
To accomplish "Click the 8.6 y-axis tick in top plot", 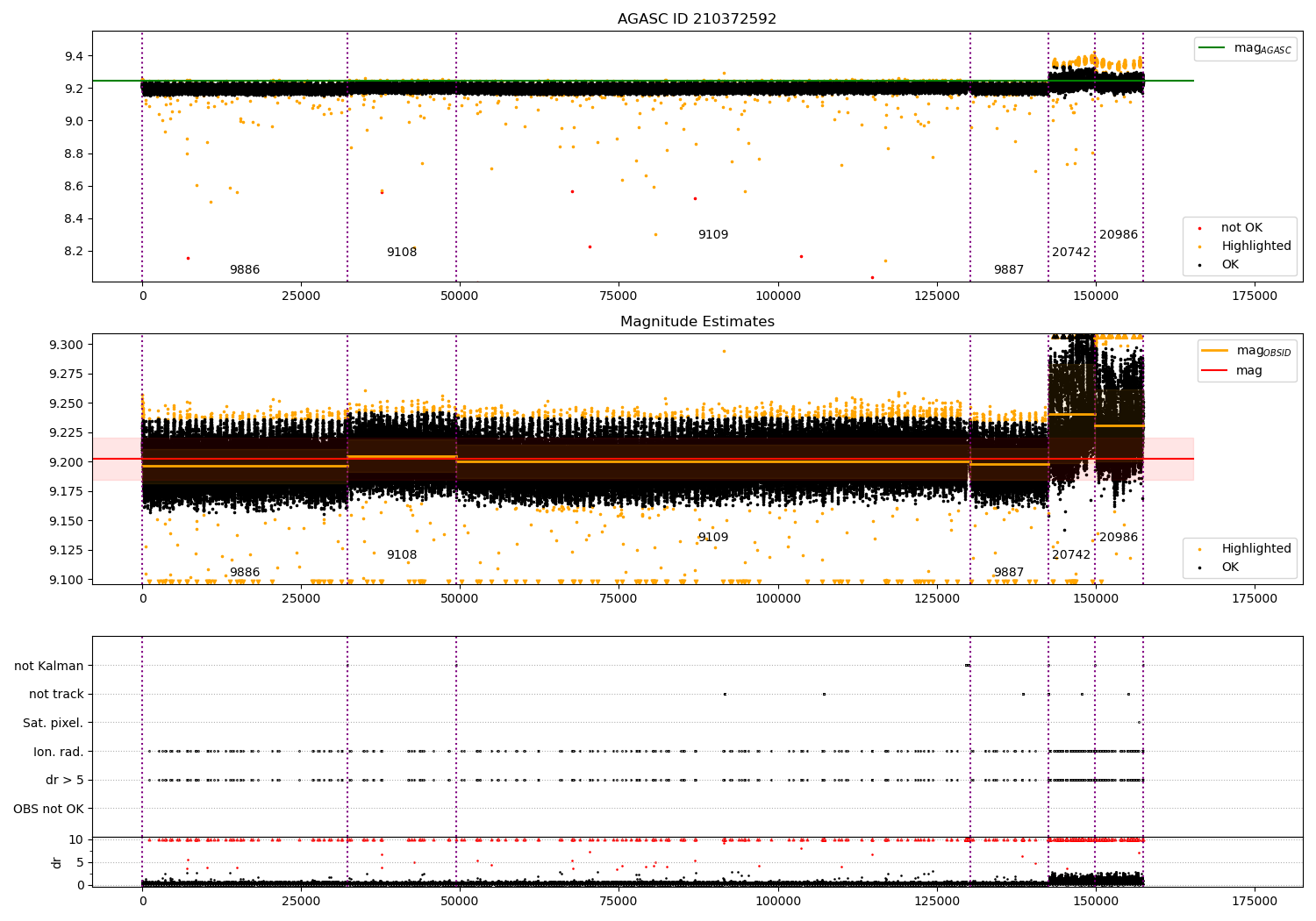I will pyautogui.click(x=74, y=186).
